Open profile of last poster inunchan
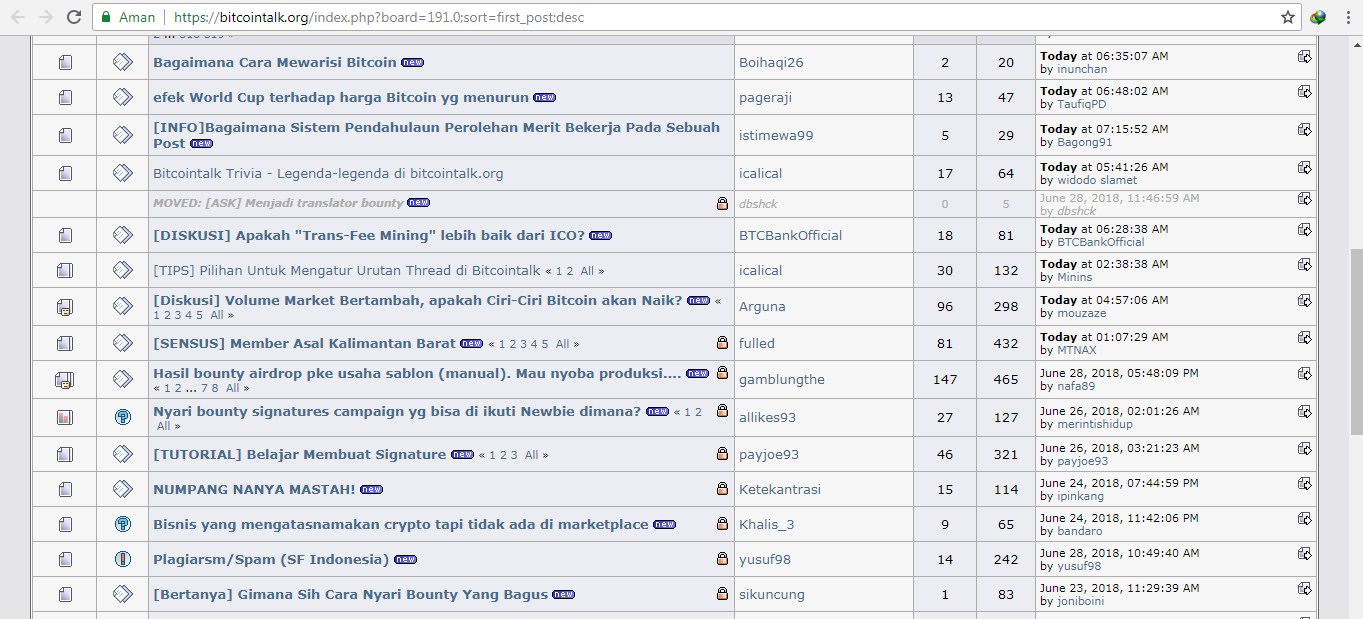1363x619 pixels. coord(1082,69)
